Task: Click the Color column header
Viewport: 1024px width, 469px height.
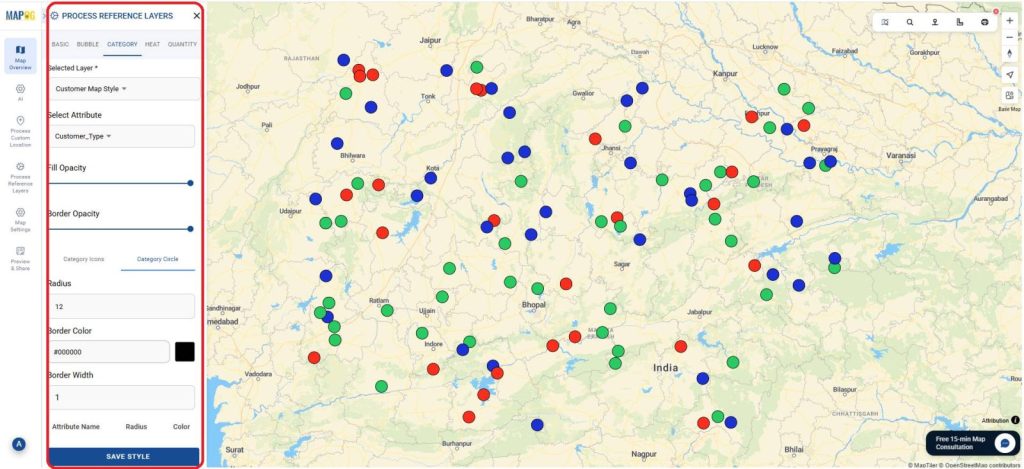Action: click(x=182, y=427)
